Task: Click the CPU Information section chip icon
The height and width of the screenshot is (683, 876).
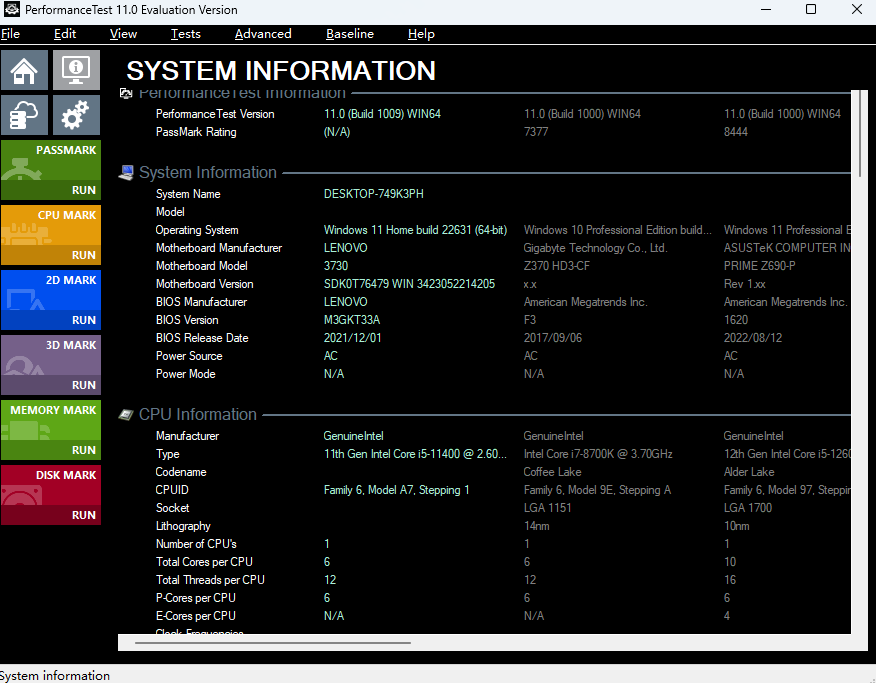Action: click(126, 414)
